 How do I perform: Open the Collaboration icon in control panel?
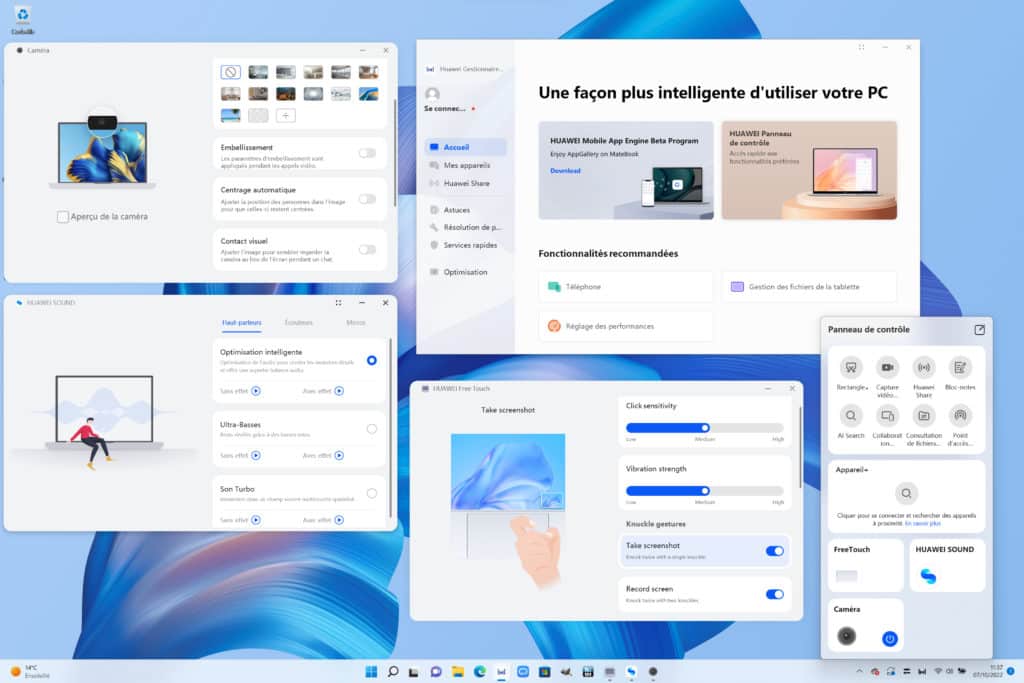pyautogui.click(x=887, y=416)
